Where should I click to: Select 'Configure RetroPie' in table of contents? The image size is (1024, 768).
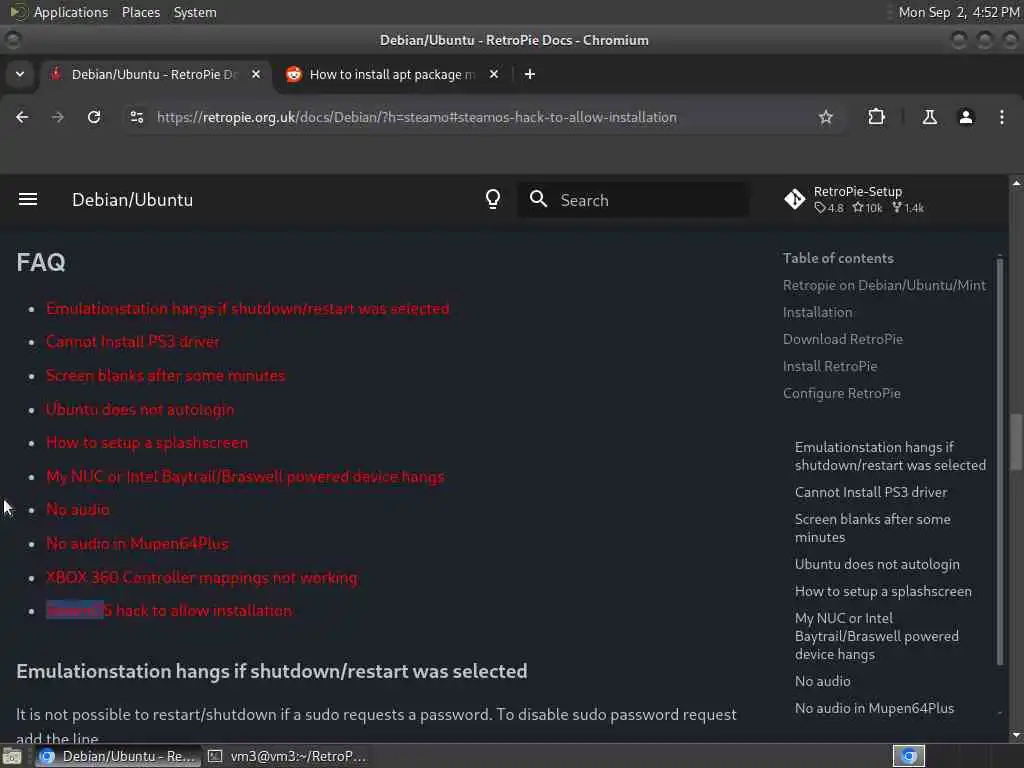pyautogui.click(x=842, y=394)
